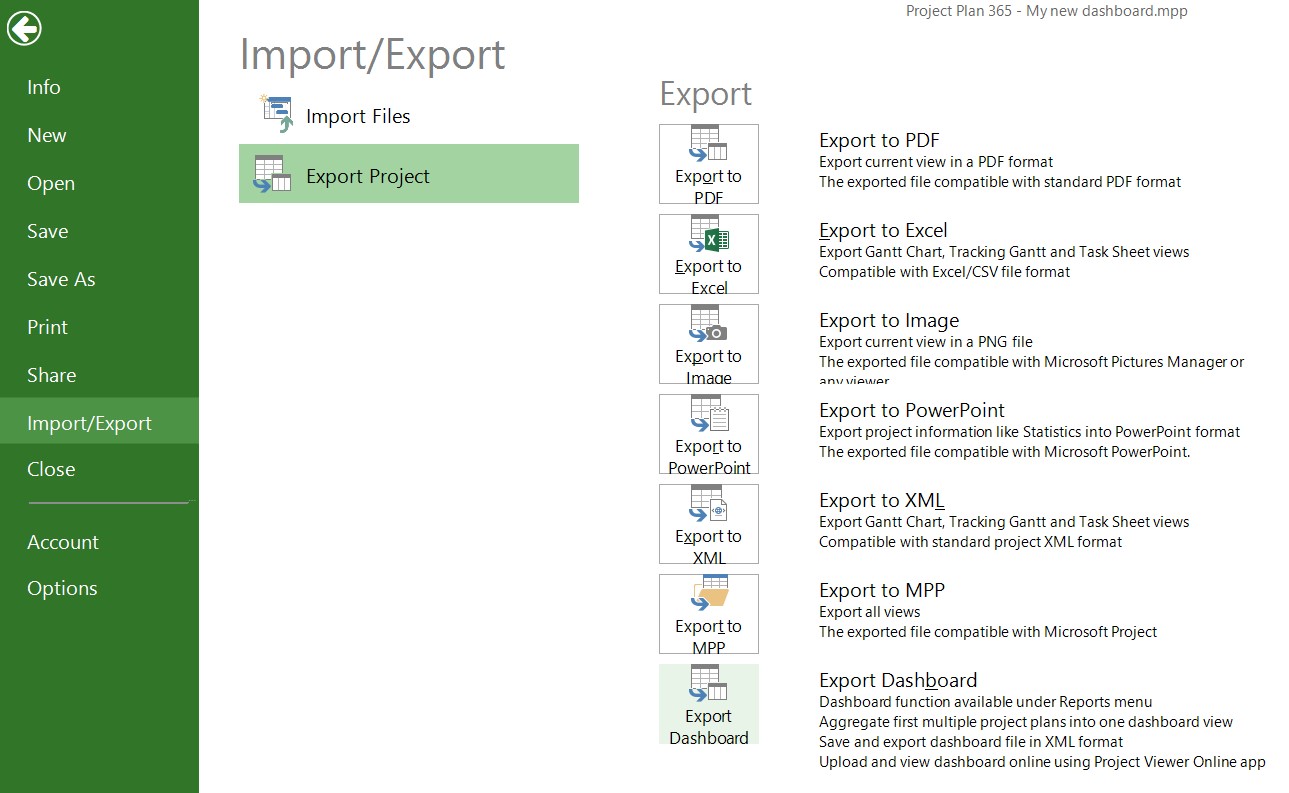Click the text 'Export all views'
Viewport: 1289px width, 793px height.
[869, 612]
